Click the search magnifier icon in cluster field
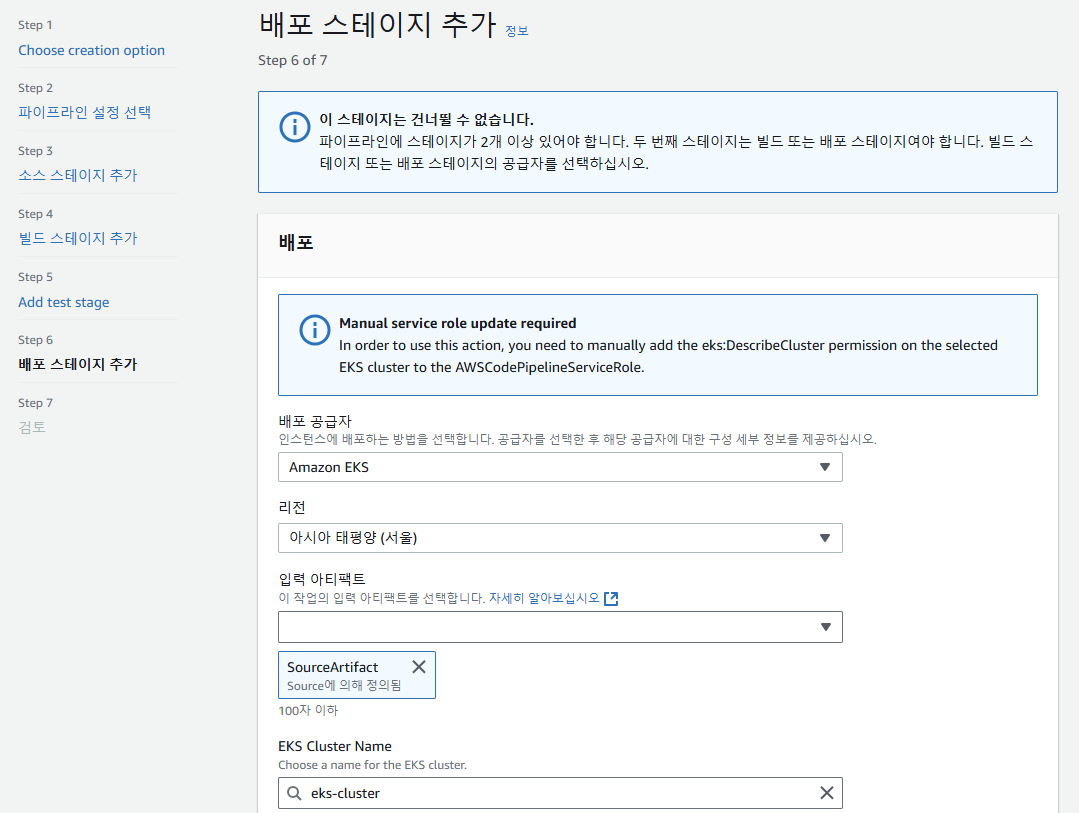 tap(294, 793)
